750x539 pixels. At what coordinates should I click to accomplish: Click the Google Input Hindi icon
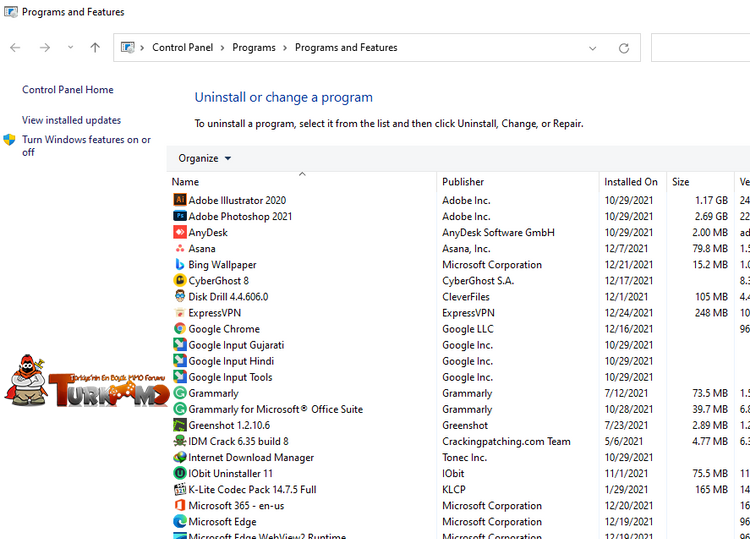(x=180, y=361)
